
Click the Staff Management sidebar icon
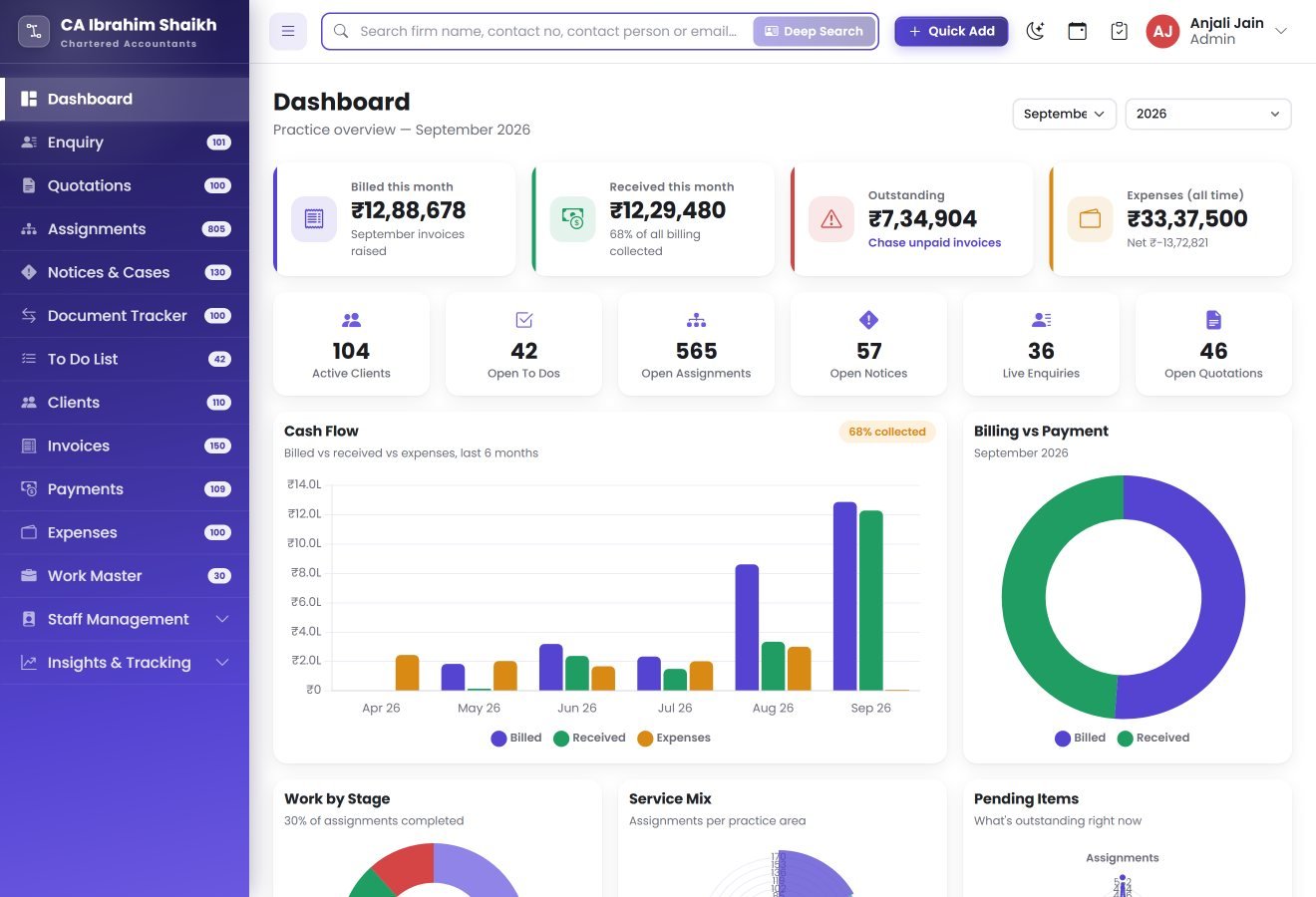[29, 619]
